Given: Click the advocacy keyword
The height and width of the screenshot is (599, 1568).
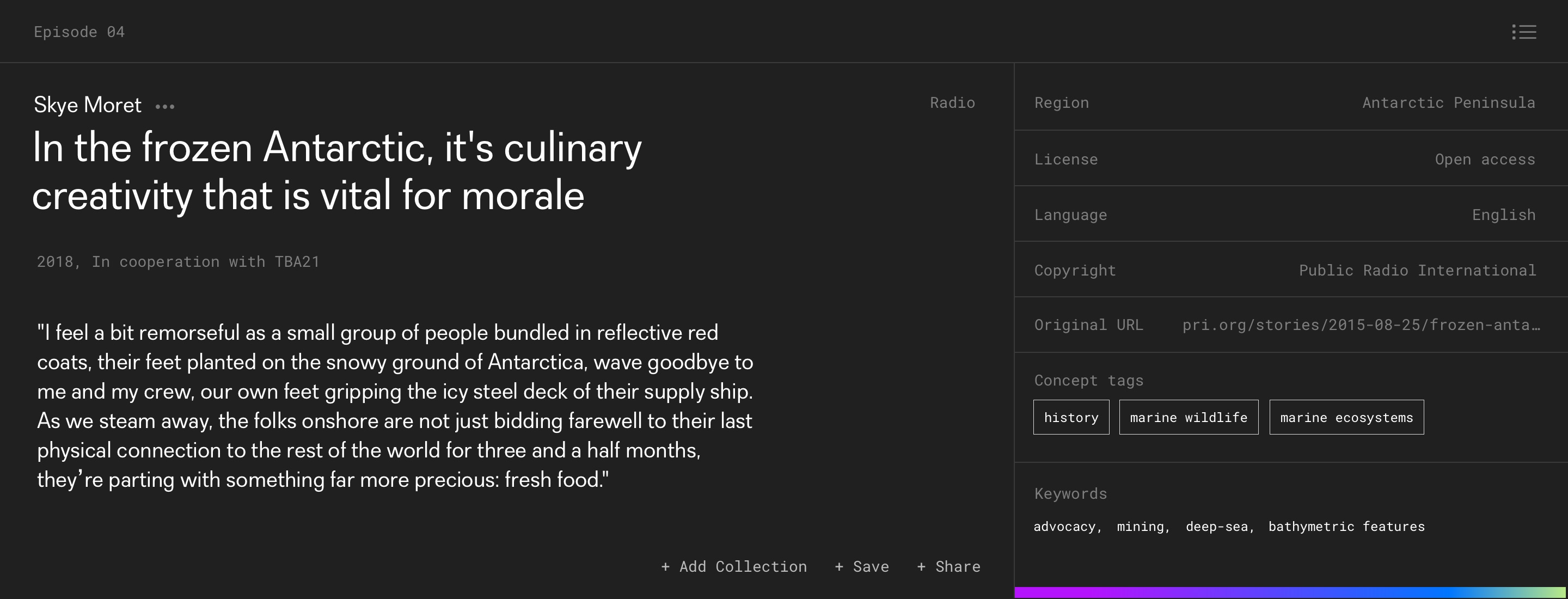Looking at the screenshot, I should pos(1064,527).
